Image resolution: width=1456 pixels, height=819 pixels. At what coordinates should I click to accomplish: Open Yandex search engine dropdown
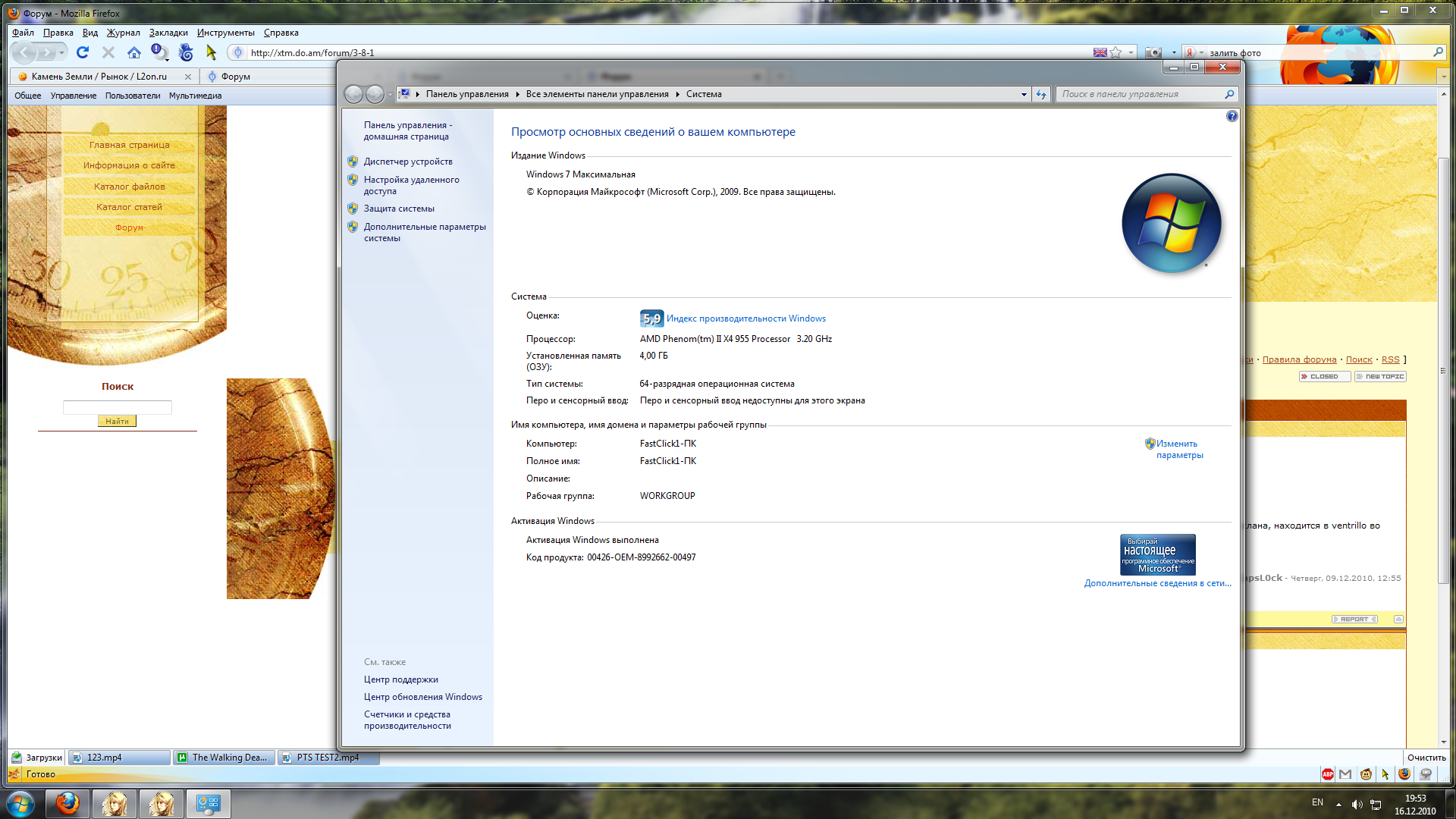click(x=1194, y=52)
